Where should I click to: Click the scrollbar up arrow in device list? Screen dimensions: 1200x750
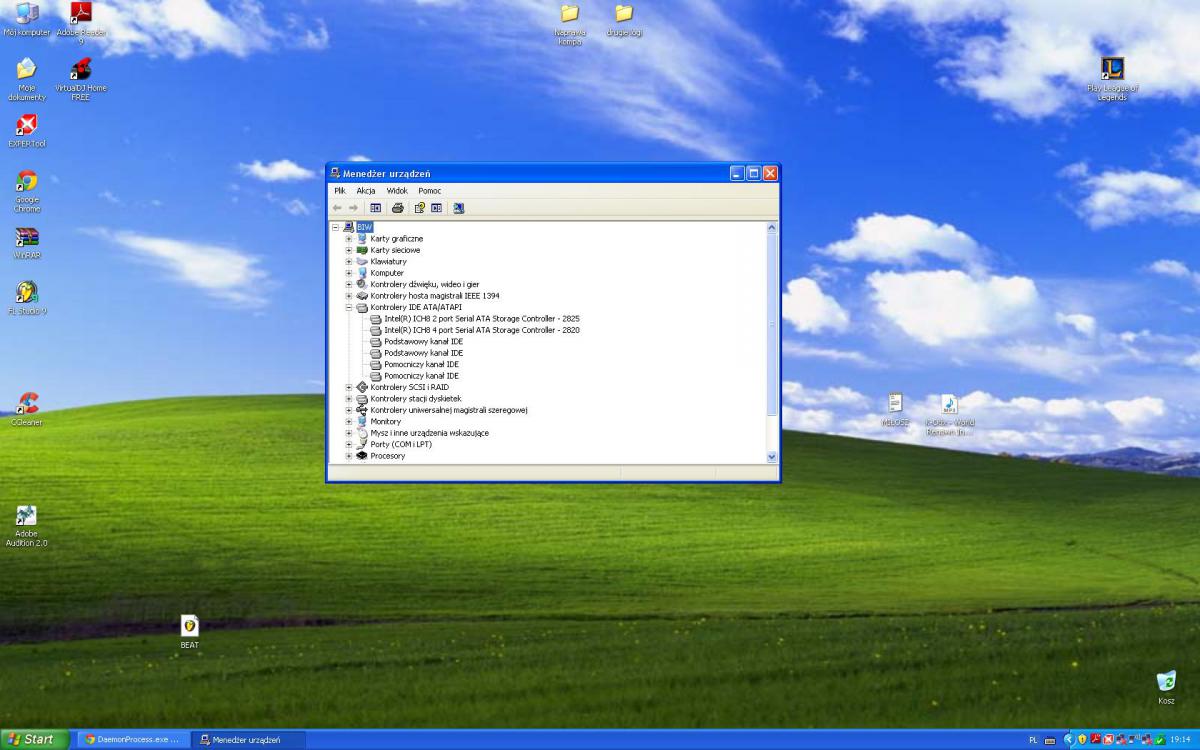click(771, 228)
